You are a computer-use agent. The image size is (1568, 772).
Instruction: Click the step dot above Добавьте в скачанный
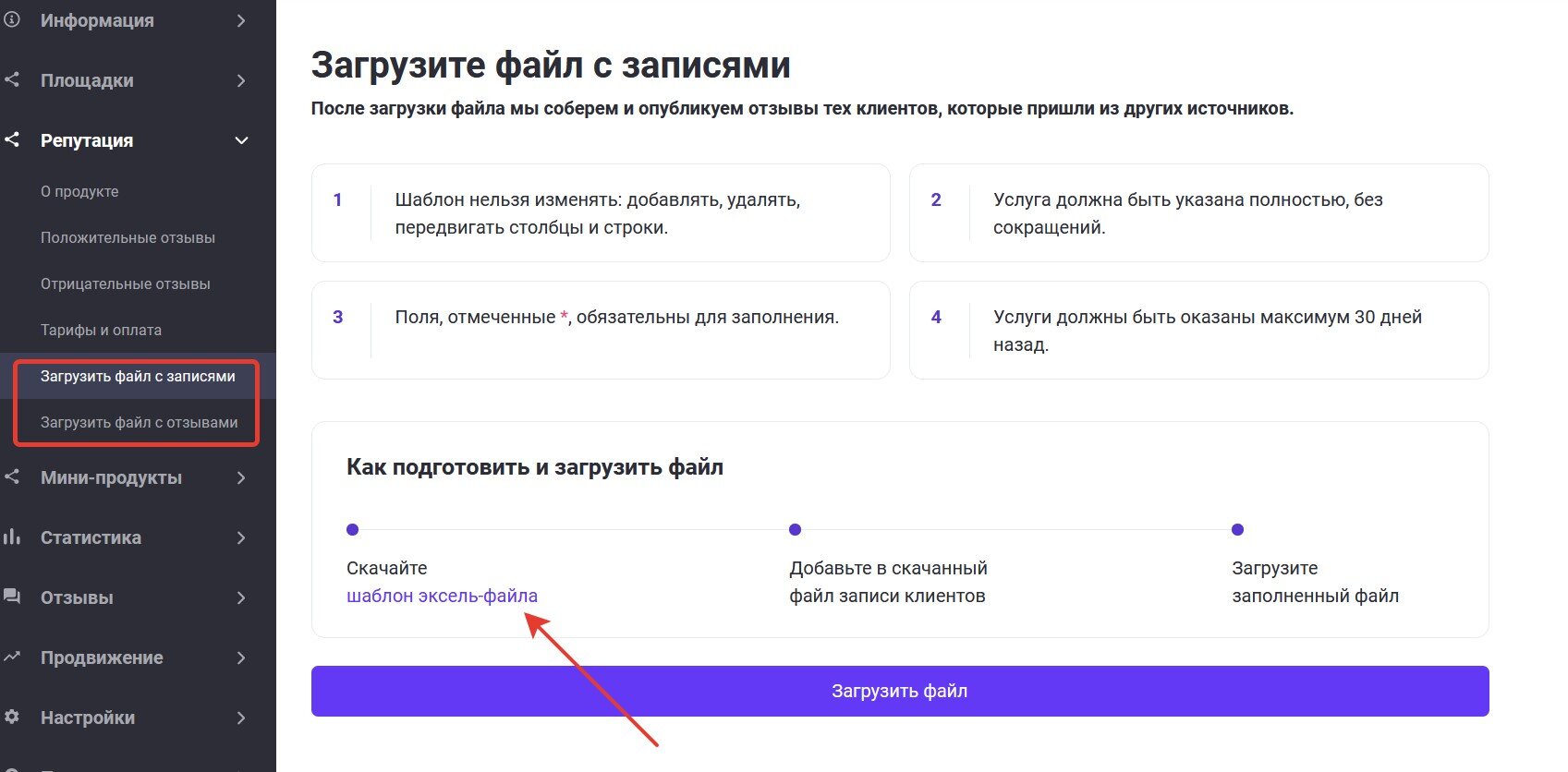click(795, 529)
